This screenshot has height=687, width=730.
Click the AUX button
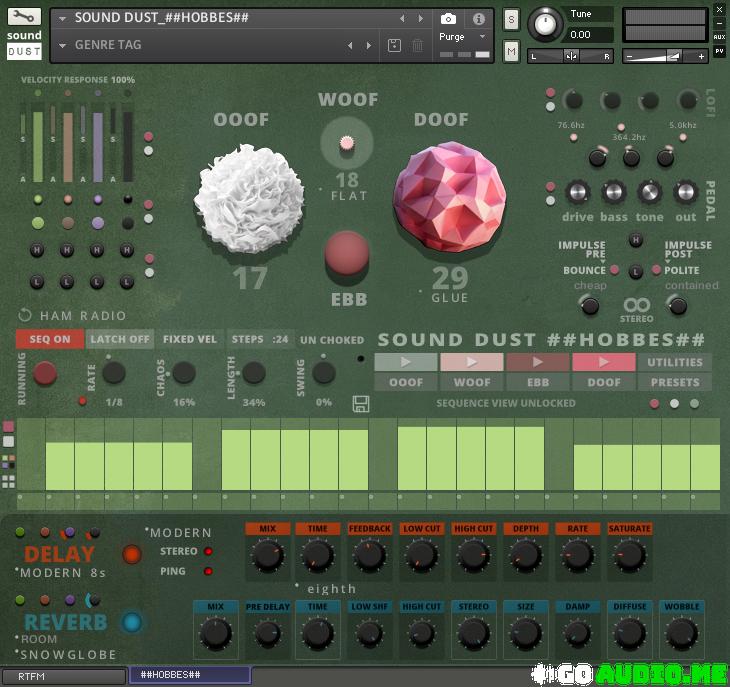[719, 37]
